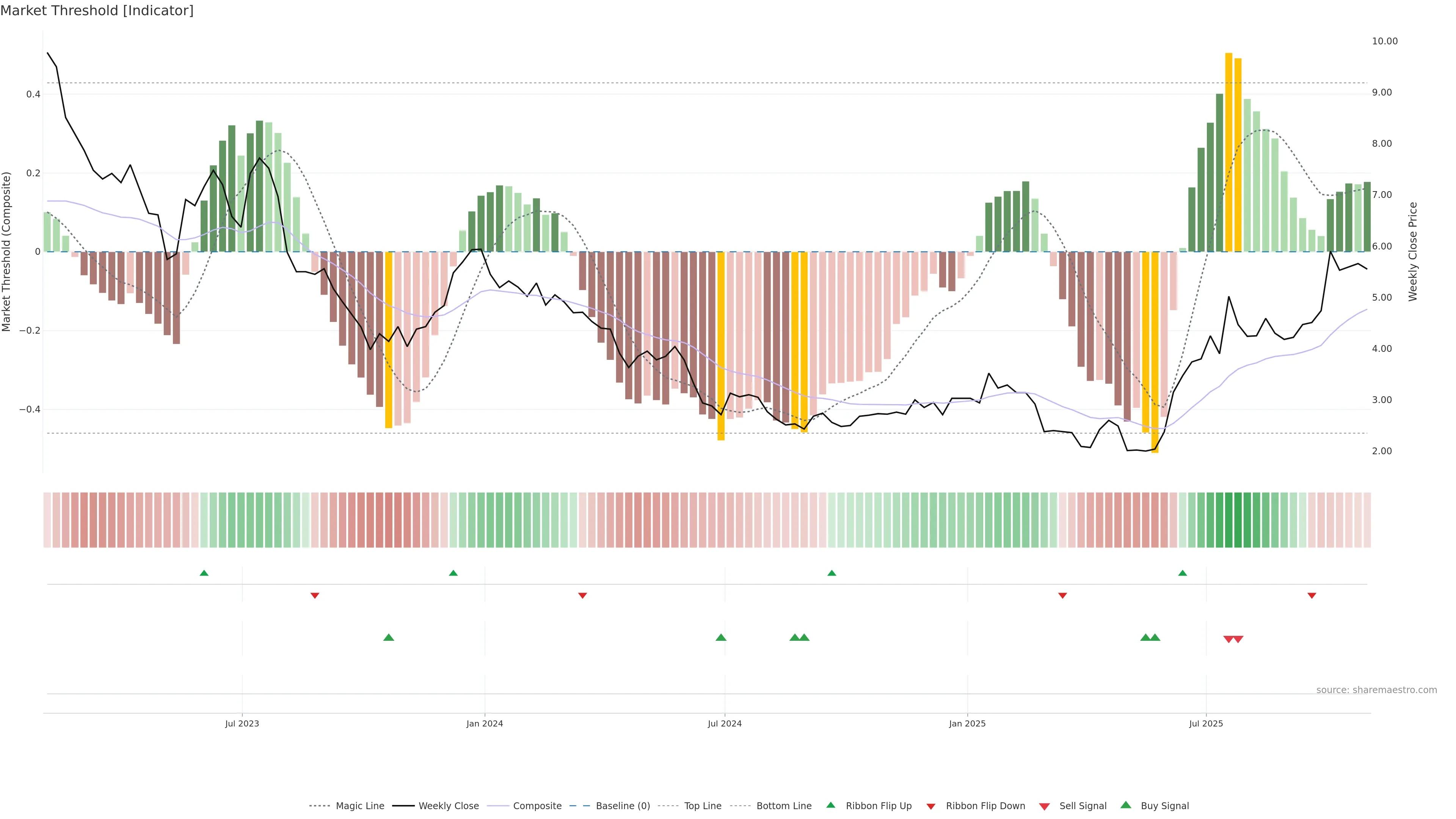Click the Ribbon Flip Down legend icon

(x=931, y=806)
